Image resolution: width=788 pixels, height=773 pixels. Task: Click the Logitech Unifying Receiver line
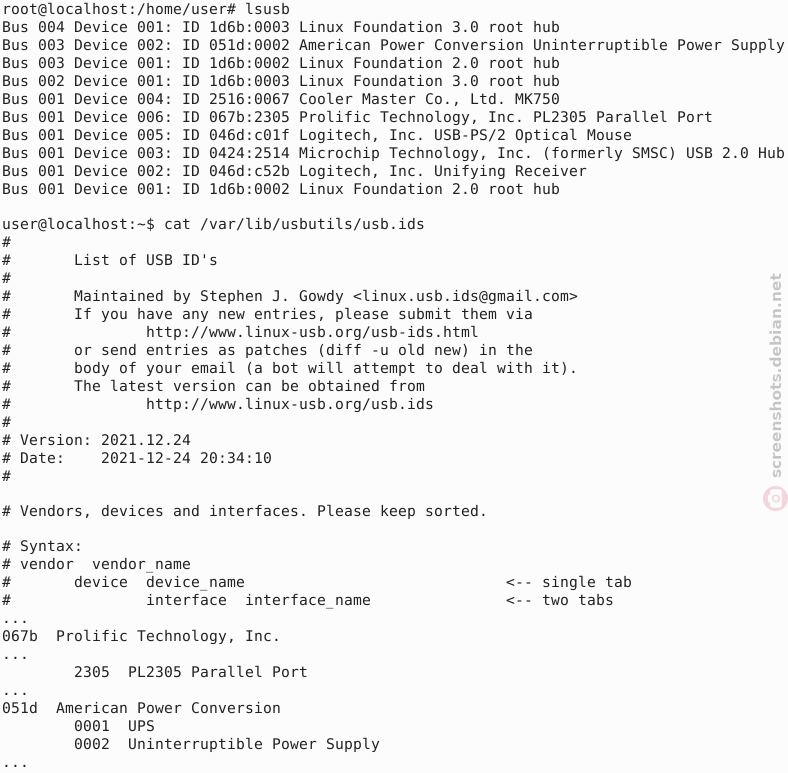click(x=294, y=171)
